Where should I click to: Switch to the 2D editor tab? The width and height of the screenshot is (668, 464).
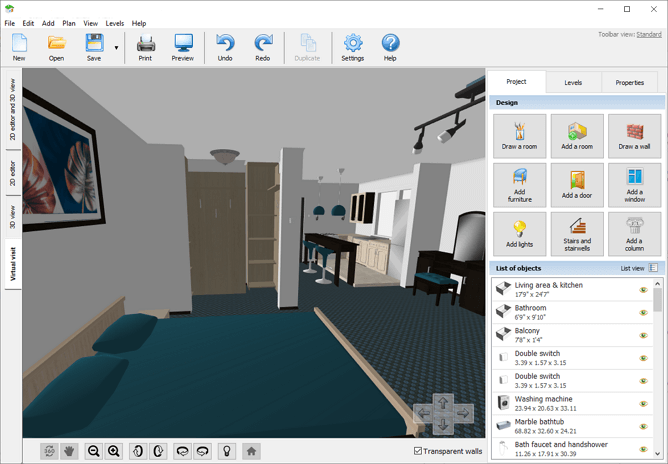13,173
